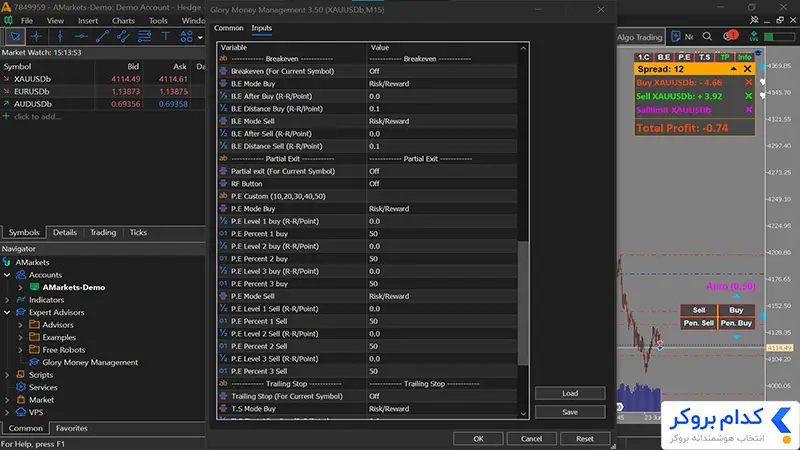
Task: Select the crosshair cursor tool
Action: coord(36,37)
